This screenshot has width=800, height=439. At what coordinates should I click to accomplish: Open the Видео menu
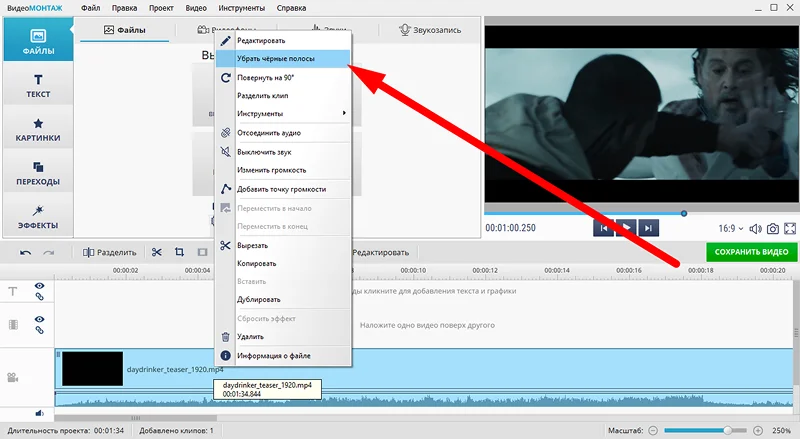click(x=196, y=8)
